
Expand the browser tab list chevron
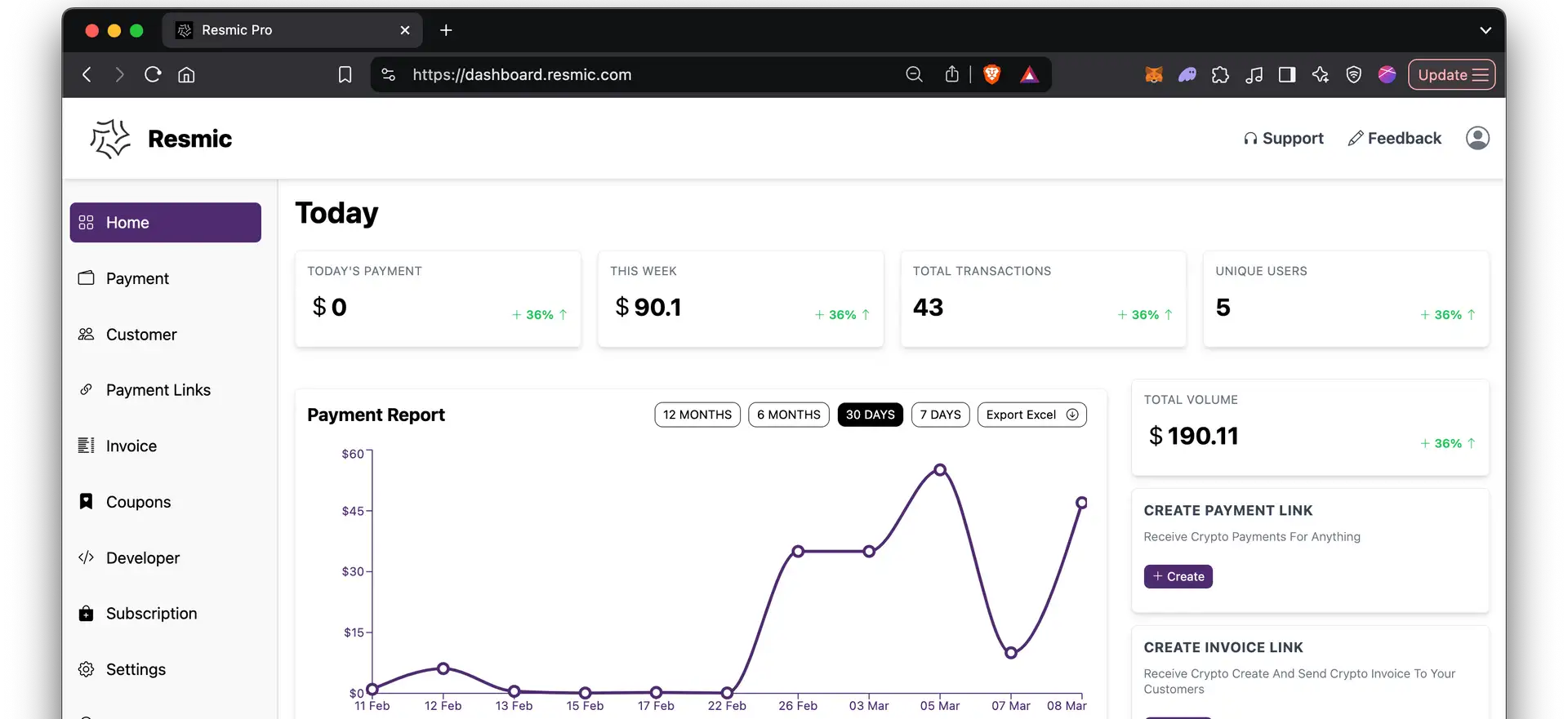(1485, 30)
